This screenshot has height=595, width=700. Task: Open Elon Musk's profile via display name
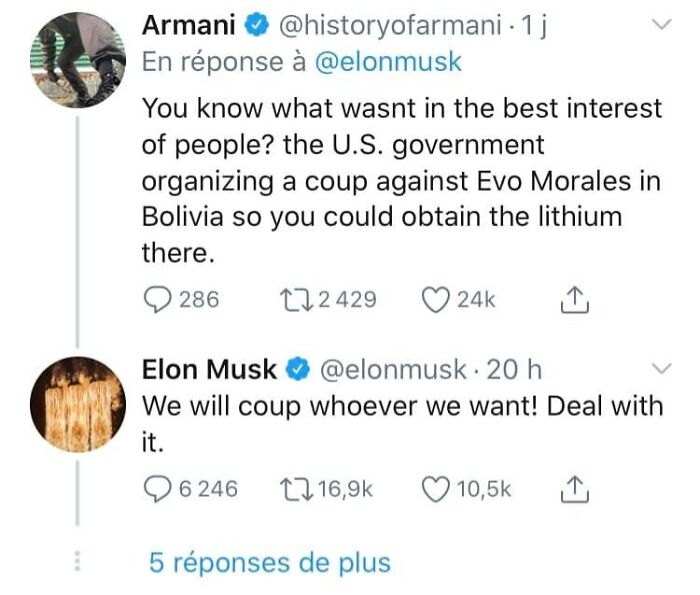pyautogui.click(x=209, y=370)
